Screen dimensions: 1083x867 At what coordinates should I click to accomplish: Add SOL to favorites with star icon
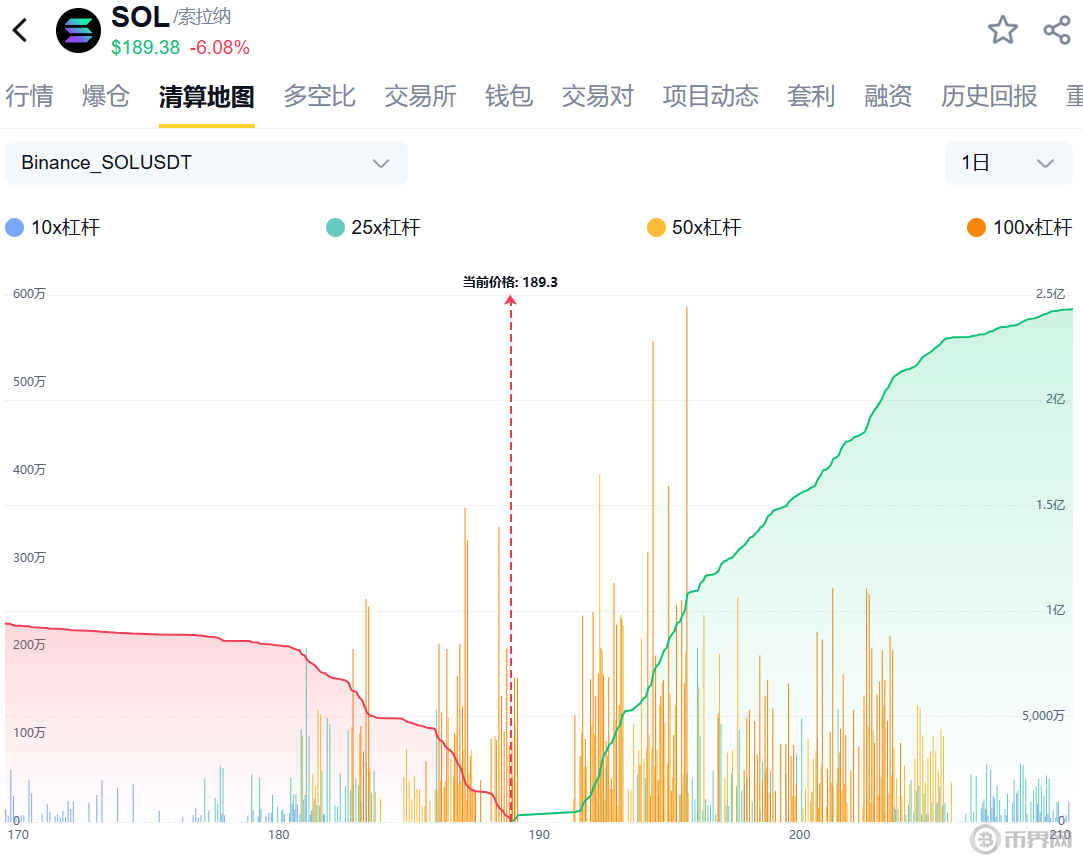(x=1002, y=30)
